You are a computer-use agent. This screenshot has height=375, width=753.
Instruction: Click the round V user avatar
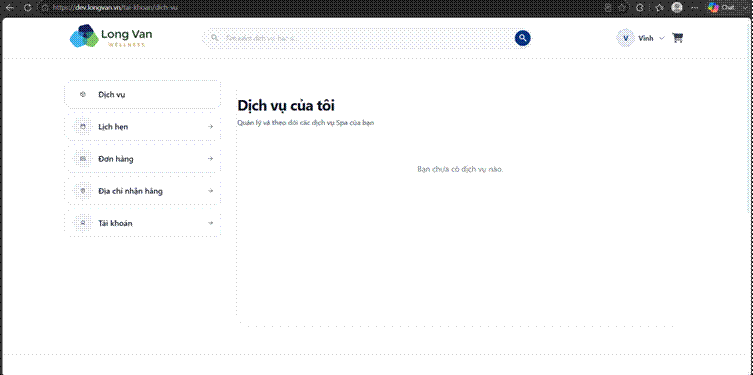click(625, 38)
